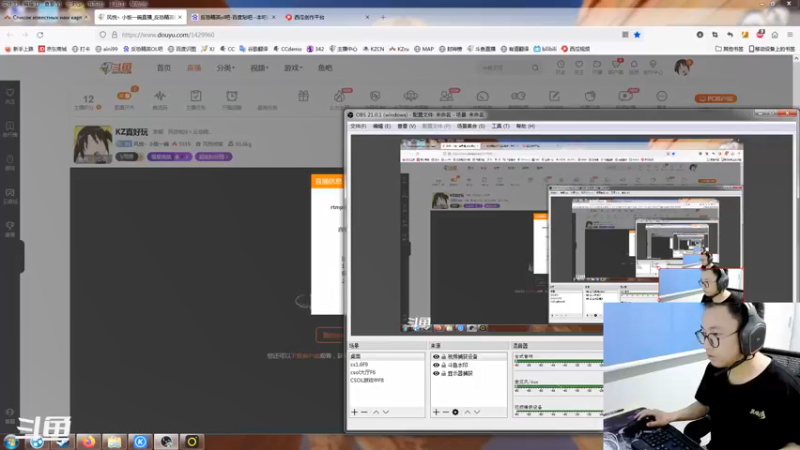This screenshot has width=800, height=450.
Task: Expand the 游戏 dropdown in Douyu header
Action: 293,68
